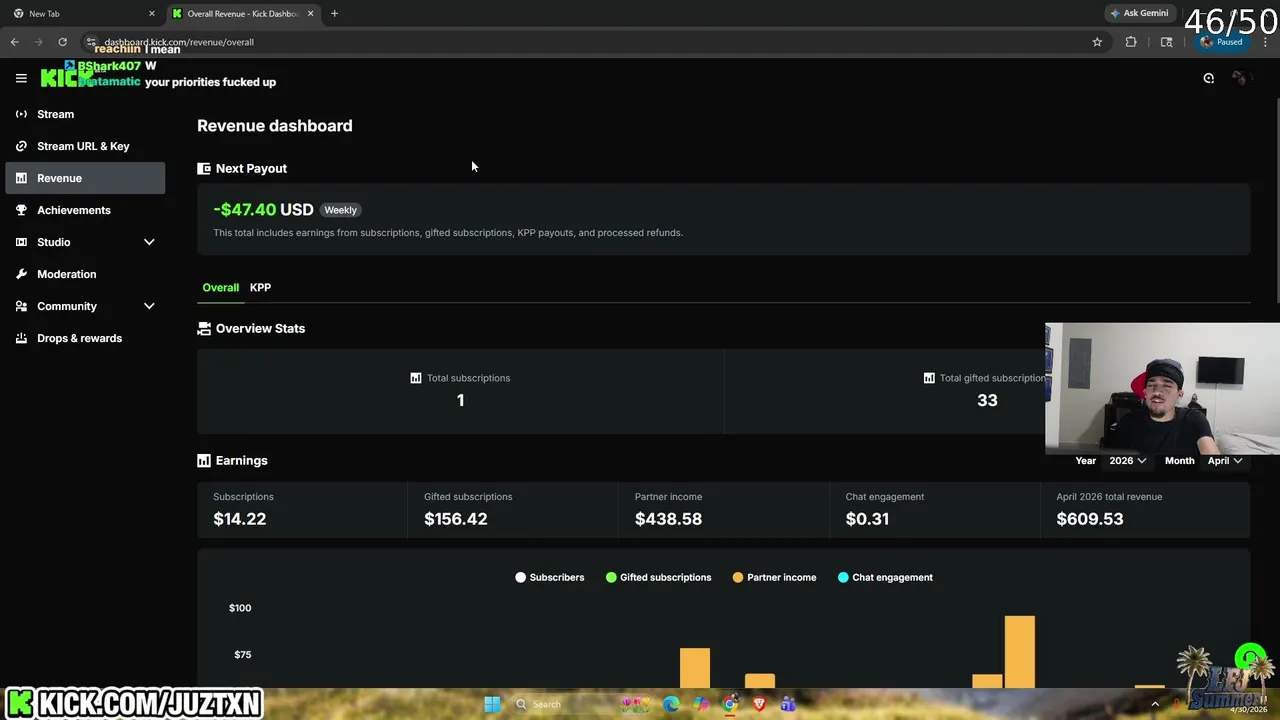Toggle the Subscribers chart legend series
This screenshot has width=1280, height=720.
click(549, 577)
